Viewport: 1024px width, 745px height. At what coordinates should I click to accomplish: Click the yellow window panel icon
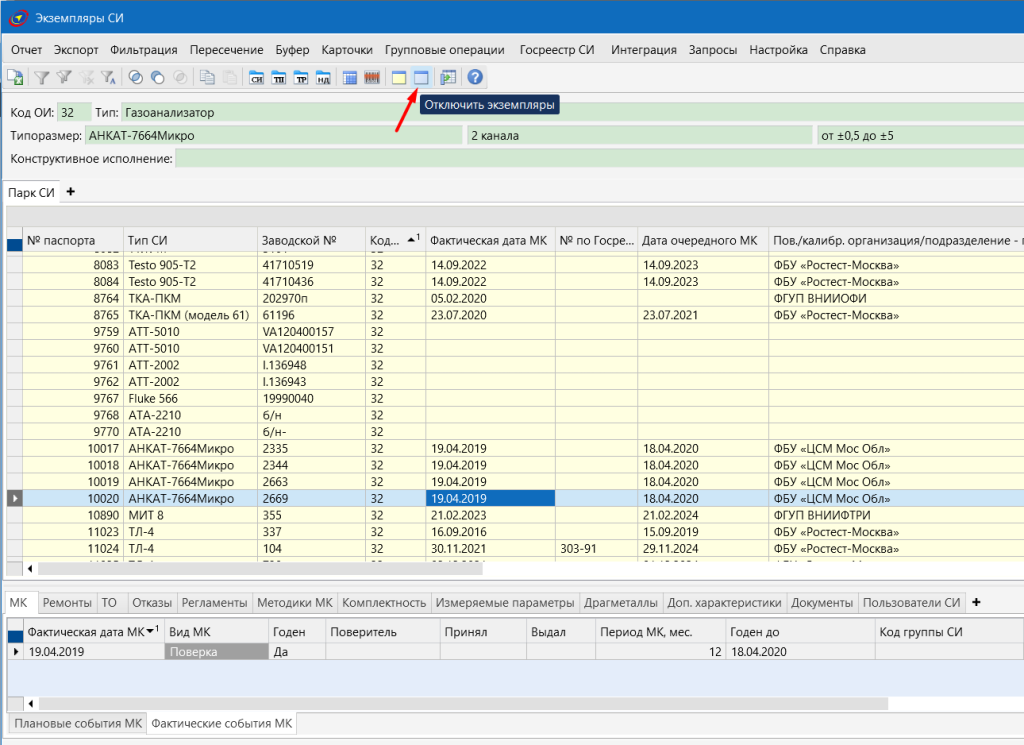[x=398, y=77]
